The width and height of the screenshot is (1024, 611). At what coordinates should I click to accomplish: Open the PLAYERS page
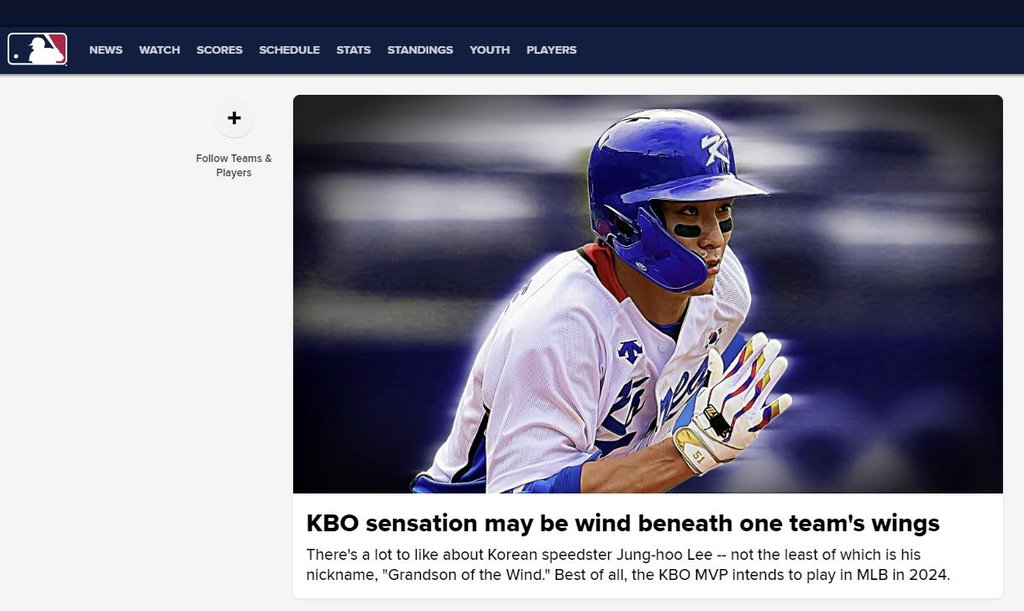point(551,50)
